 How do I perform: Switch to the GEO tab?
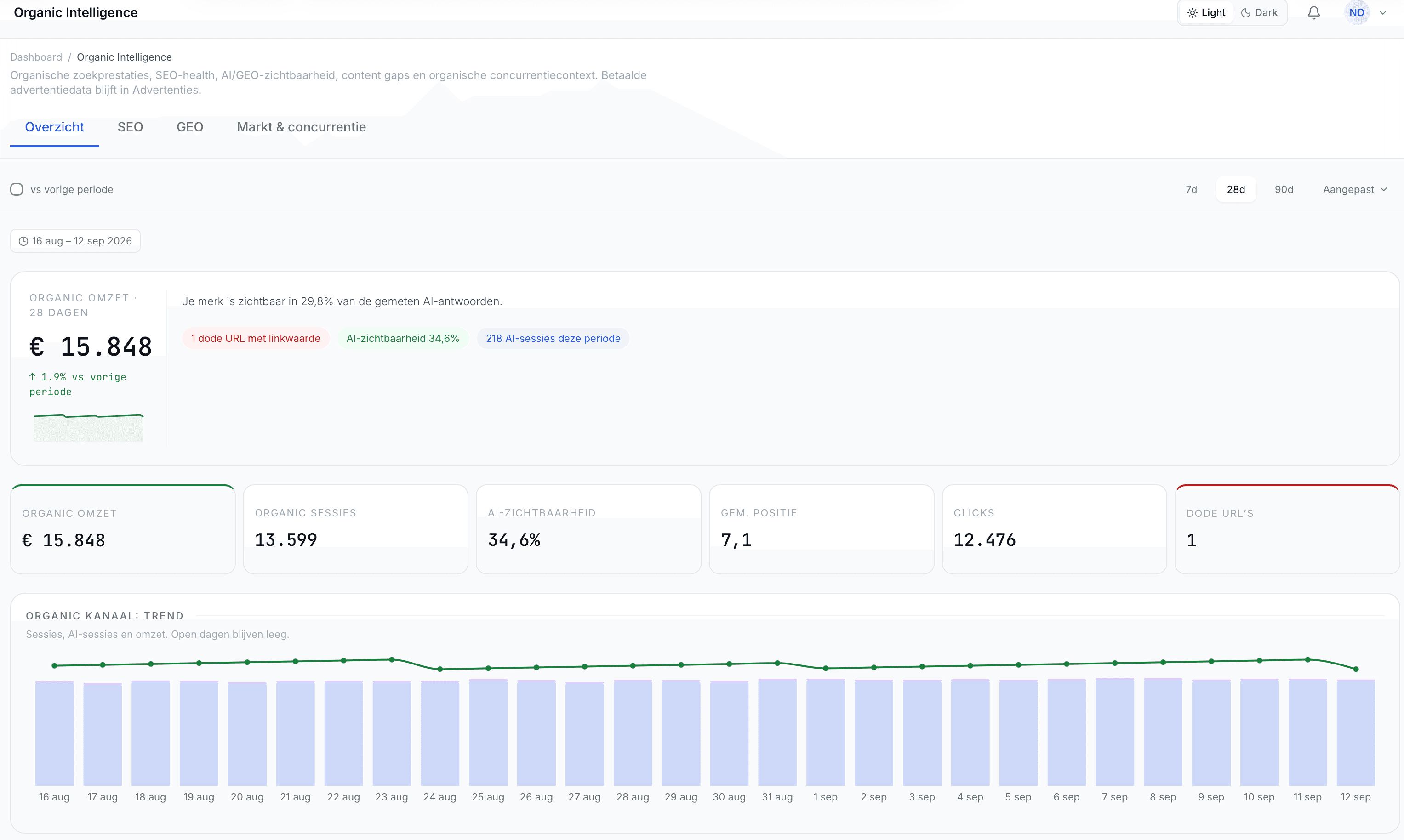click(190, 127)
